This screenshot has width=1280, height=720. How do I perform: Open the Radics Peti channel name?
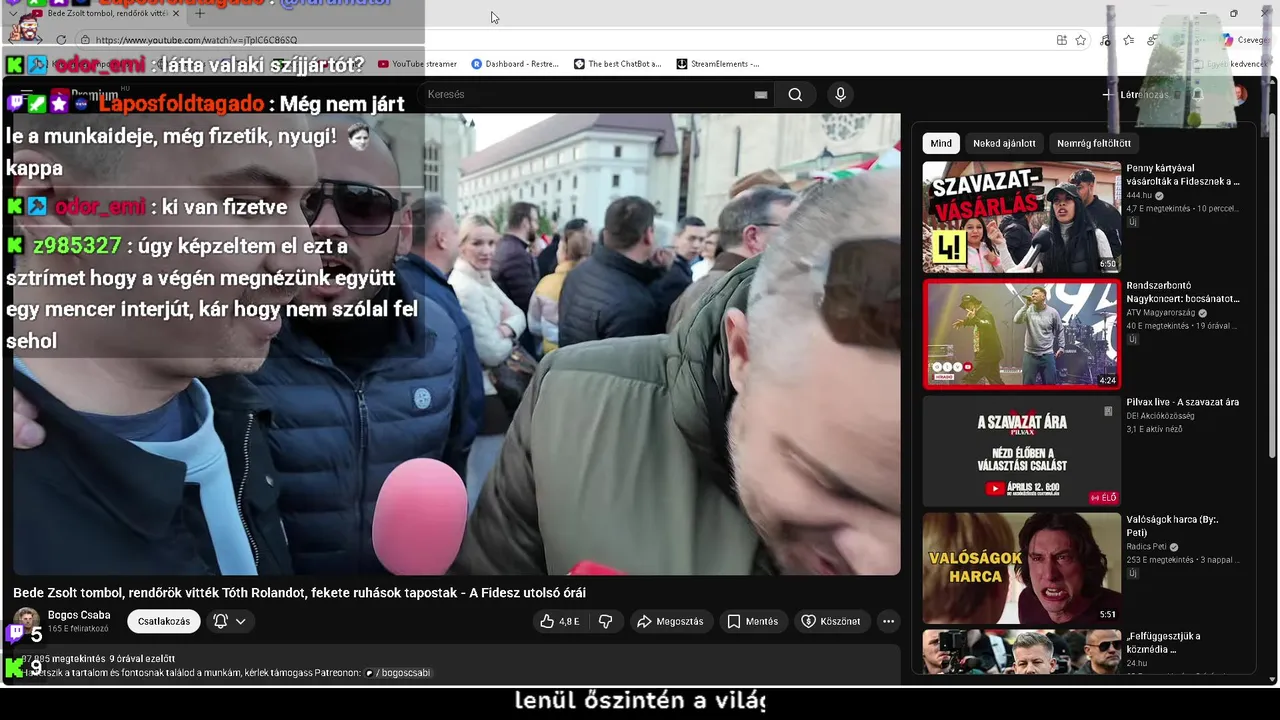1147,546
